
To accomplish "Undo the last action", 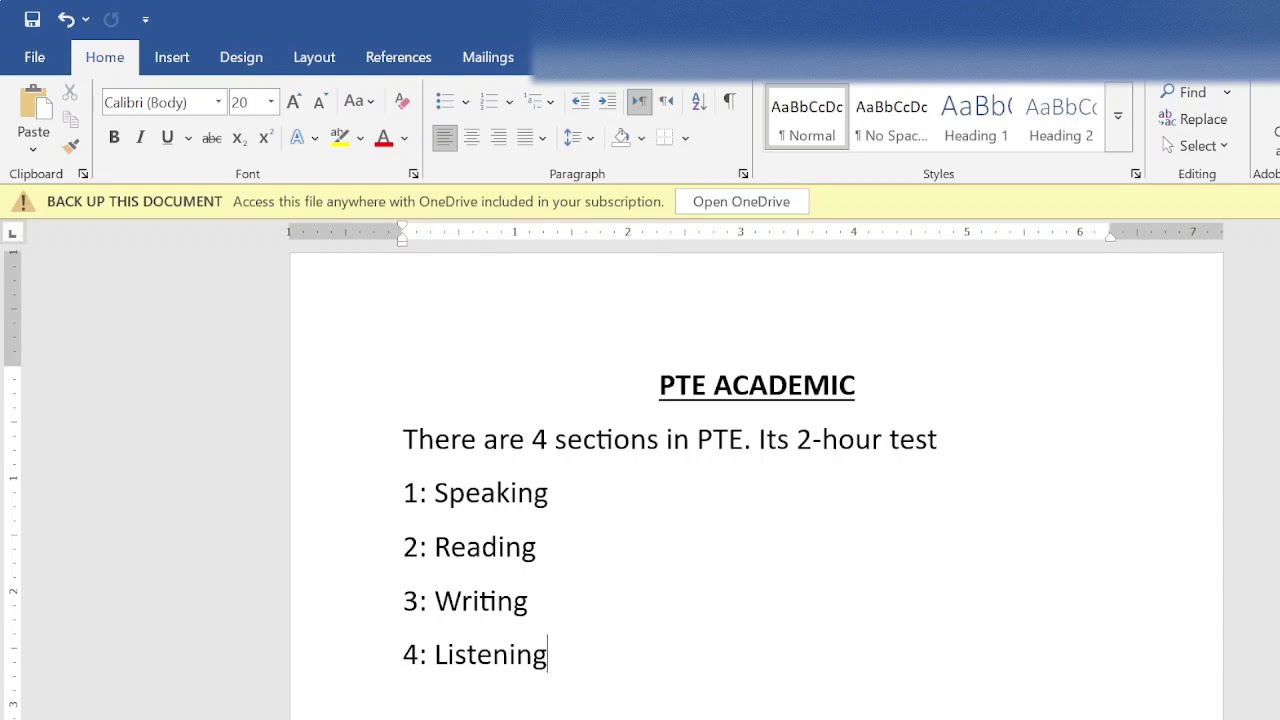I will (66, 19).
